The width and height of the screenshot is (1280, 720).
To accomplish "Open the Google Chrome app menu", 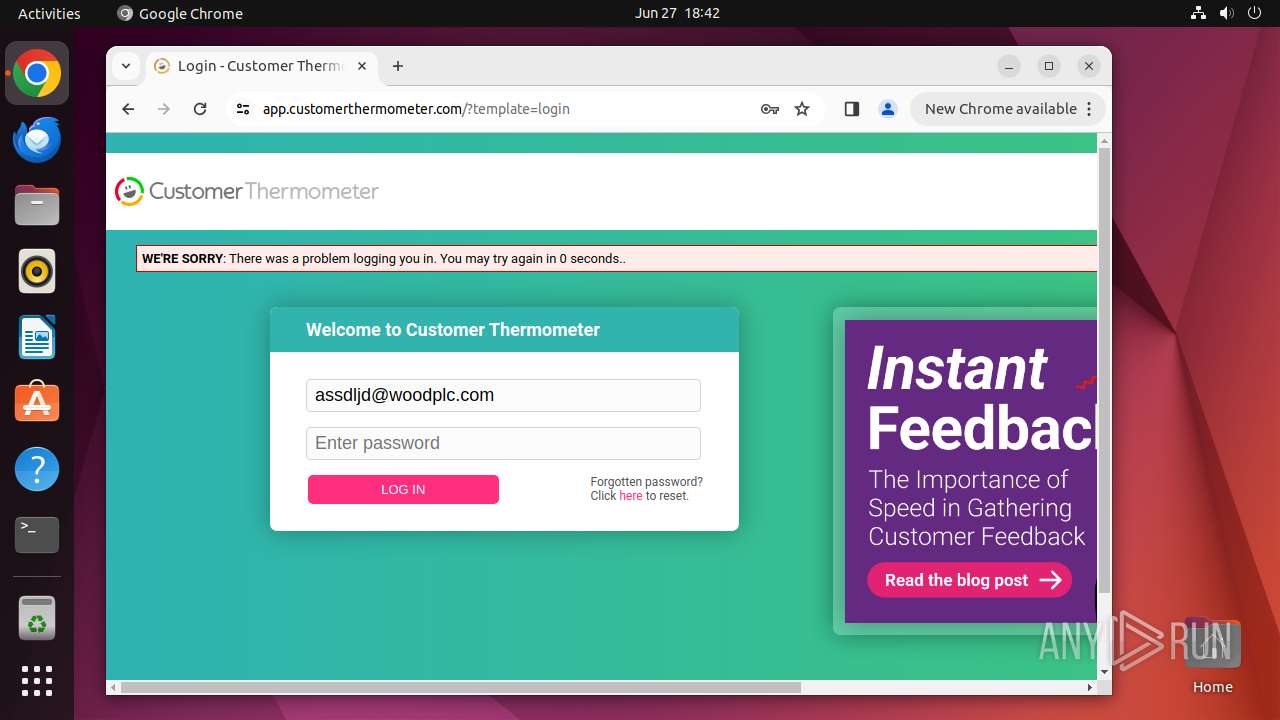I will [x=180, y=13].
